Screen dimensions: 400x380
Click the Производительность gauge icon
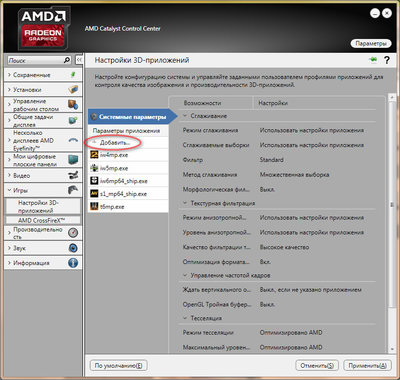click(x=73, y=232)
